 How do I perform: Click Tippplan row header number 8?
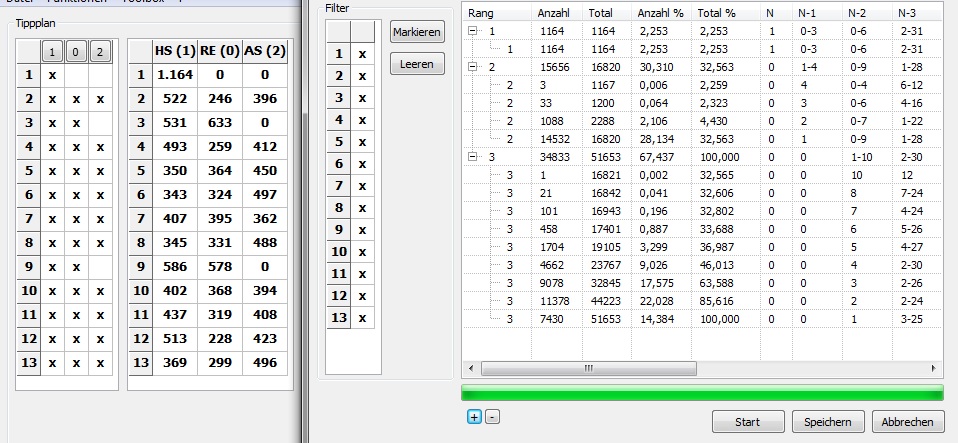click(29, 243)
